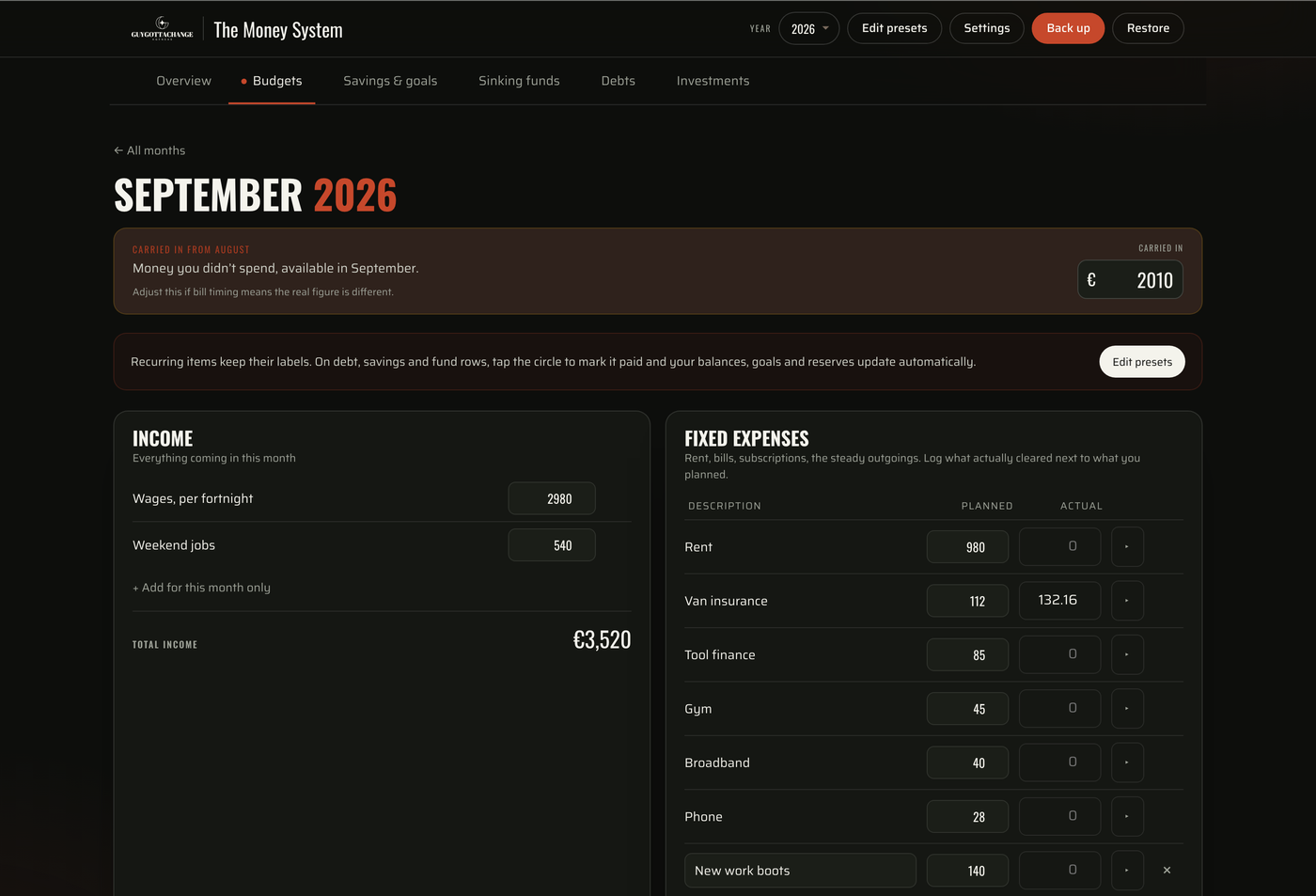Go back via the All months link
The image size is (1316, 896).
click(x=149, y=150)
